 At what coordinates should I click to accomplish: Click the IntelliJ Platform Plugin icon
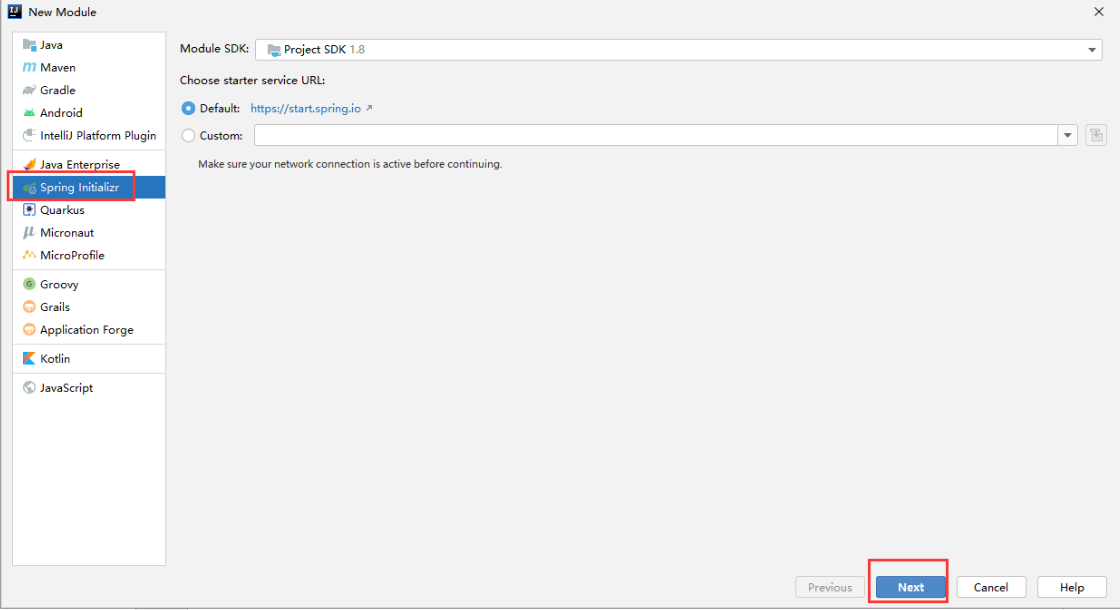(29, 135)
